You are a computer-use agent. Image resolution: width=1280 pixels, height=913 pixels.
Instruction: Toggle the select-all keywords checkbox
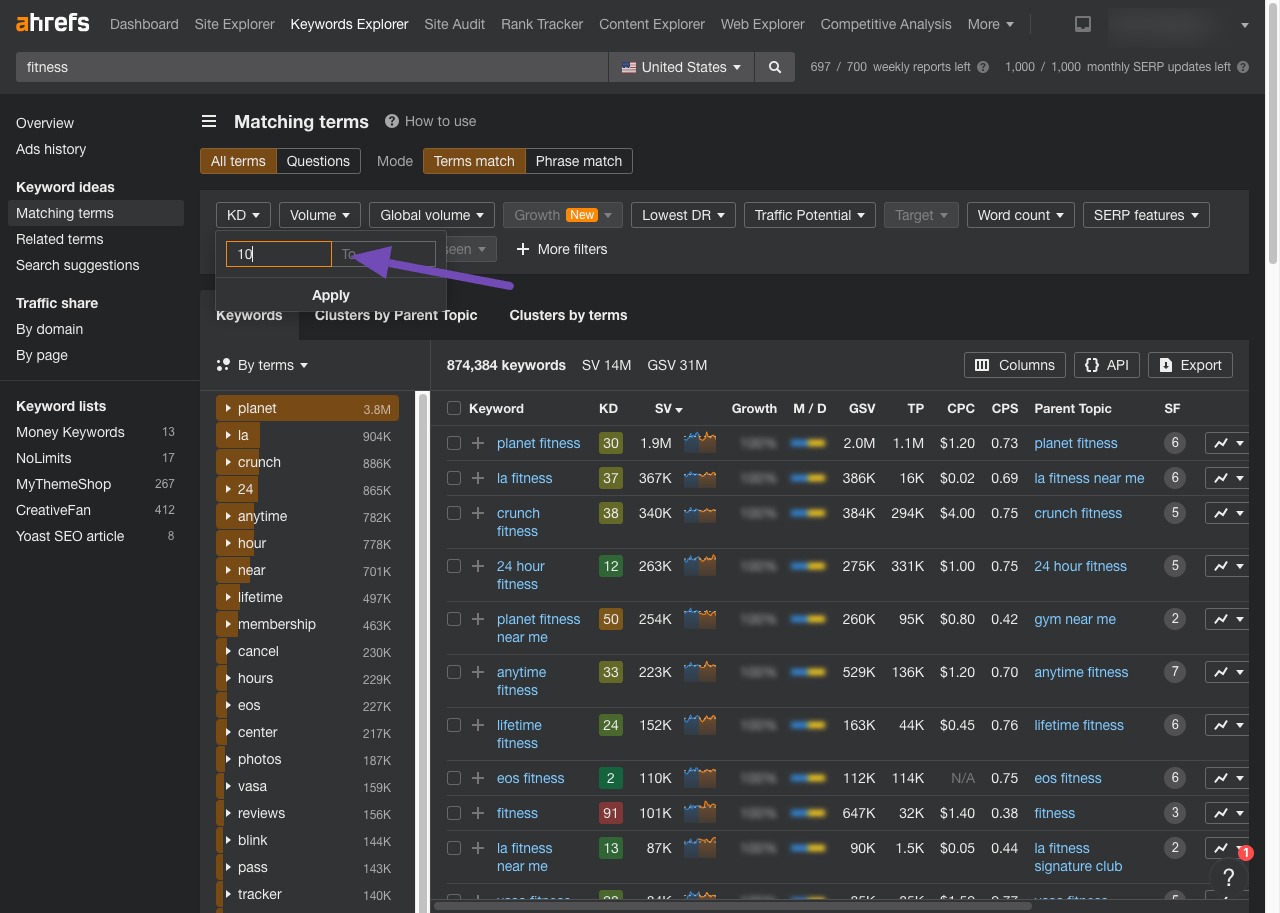454,408
